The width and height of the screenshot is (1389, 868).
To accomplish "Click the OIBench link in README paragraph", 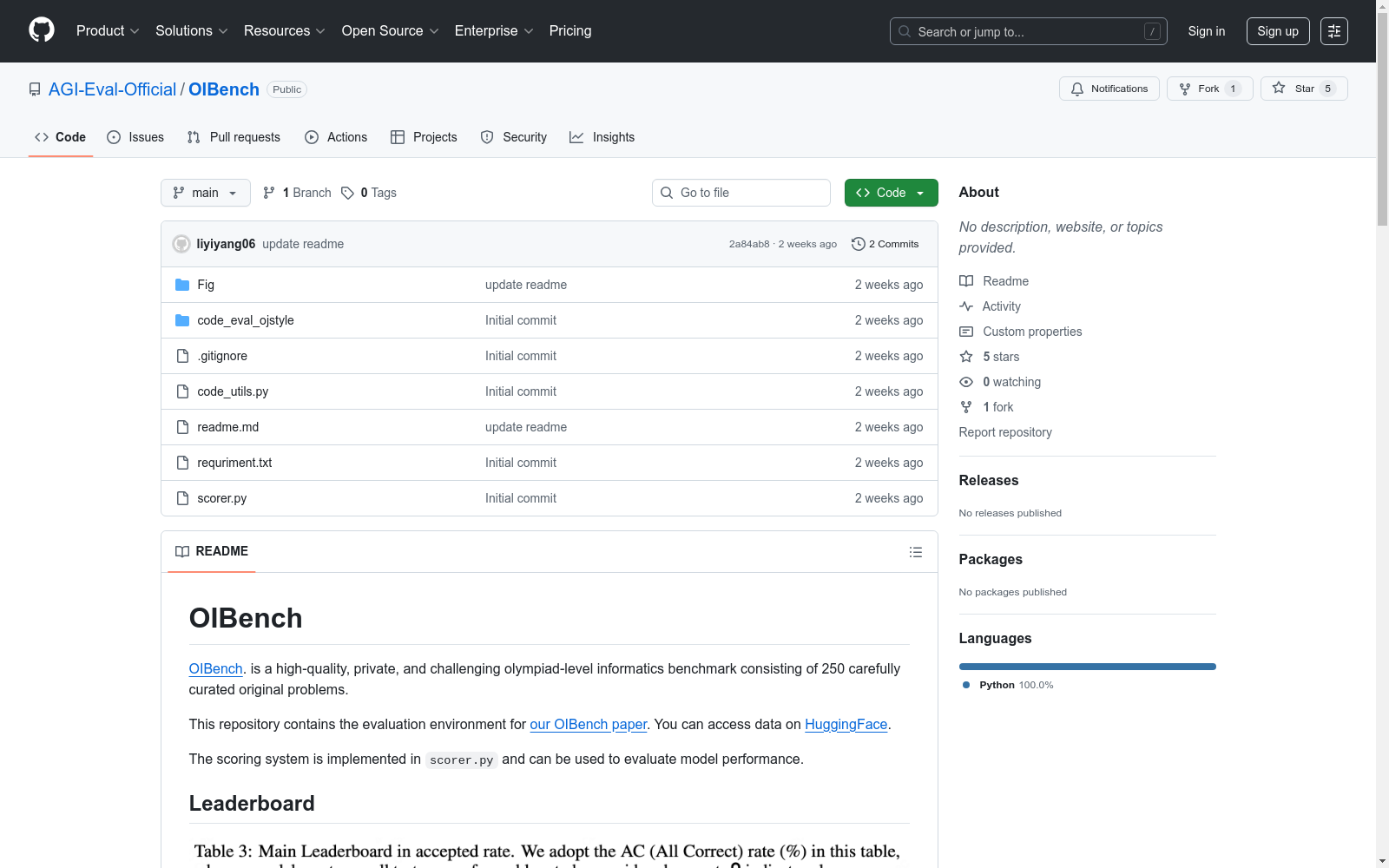I will (215, 668).
